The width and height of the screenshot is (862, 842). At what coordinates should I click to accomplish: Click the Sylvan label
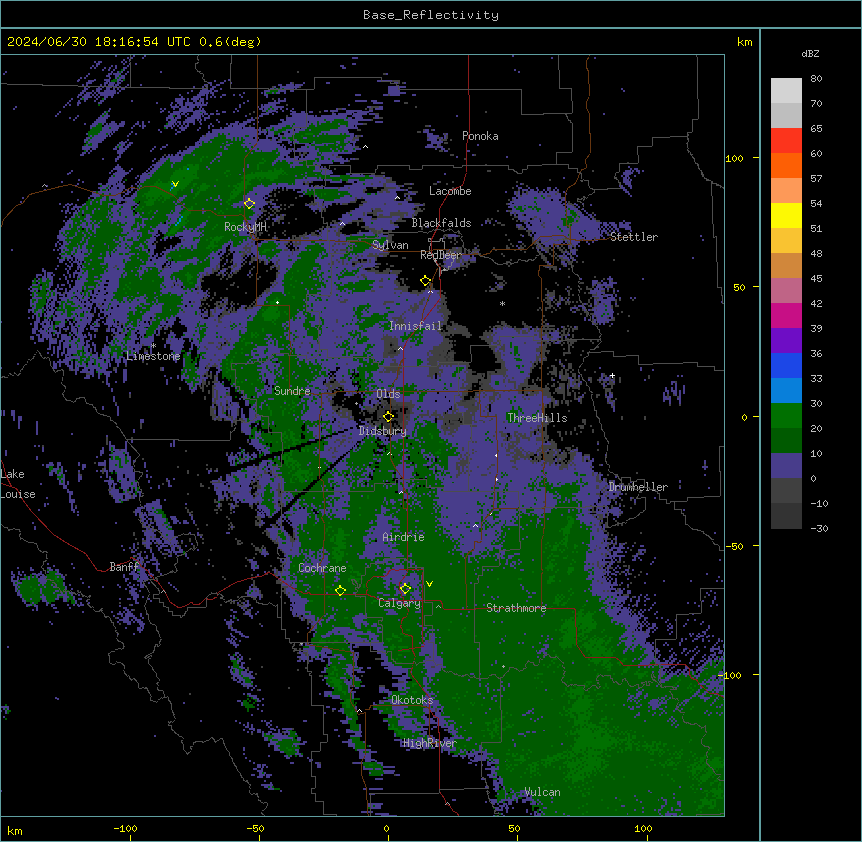pyautogui.click(x=390, y=245)
